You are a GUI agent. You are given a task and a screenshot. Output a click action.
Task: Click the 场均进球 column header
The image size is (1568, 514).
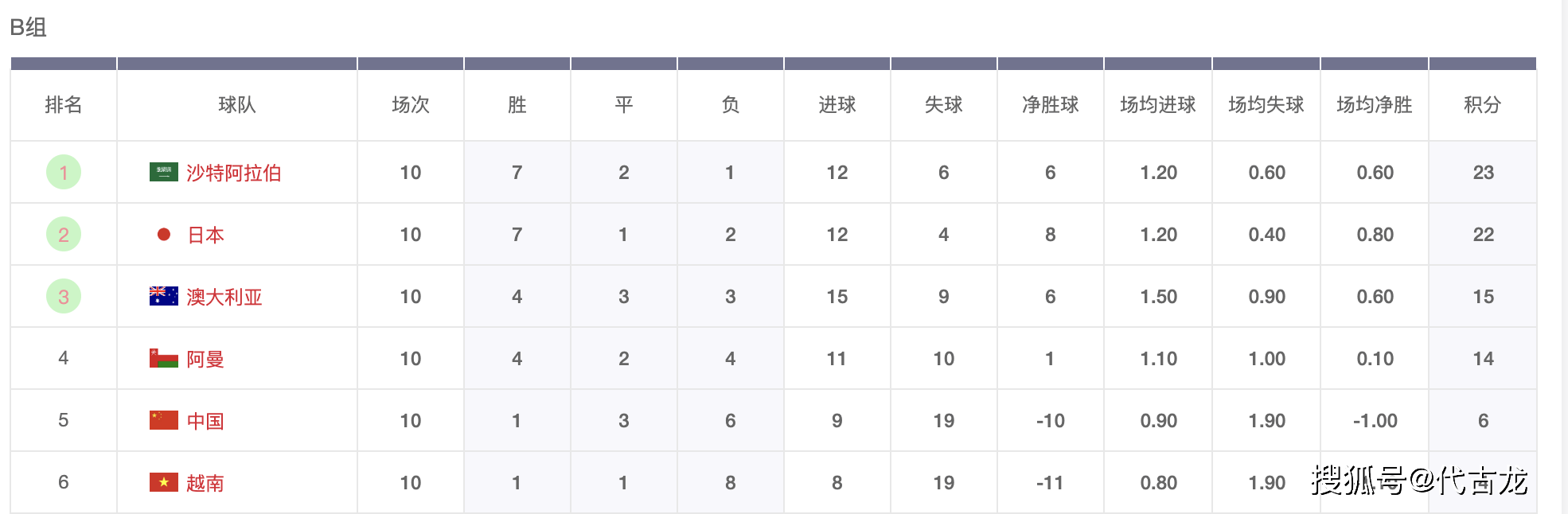pyautogui.click(x=1158, y=104)
